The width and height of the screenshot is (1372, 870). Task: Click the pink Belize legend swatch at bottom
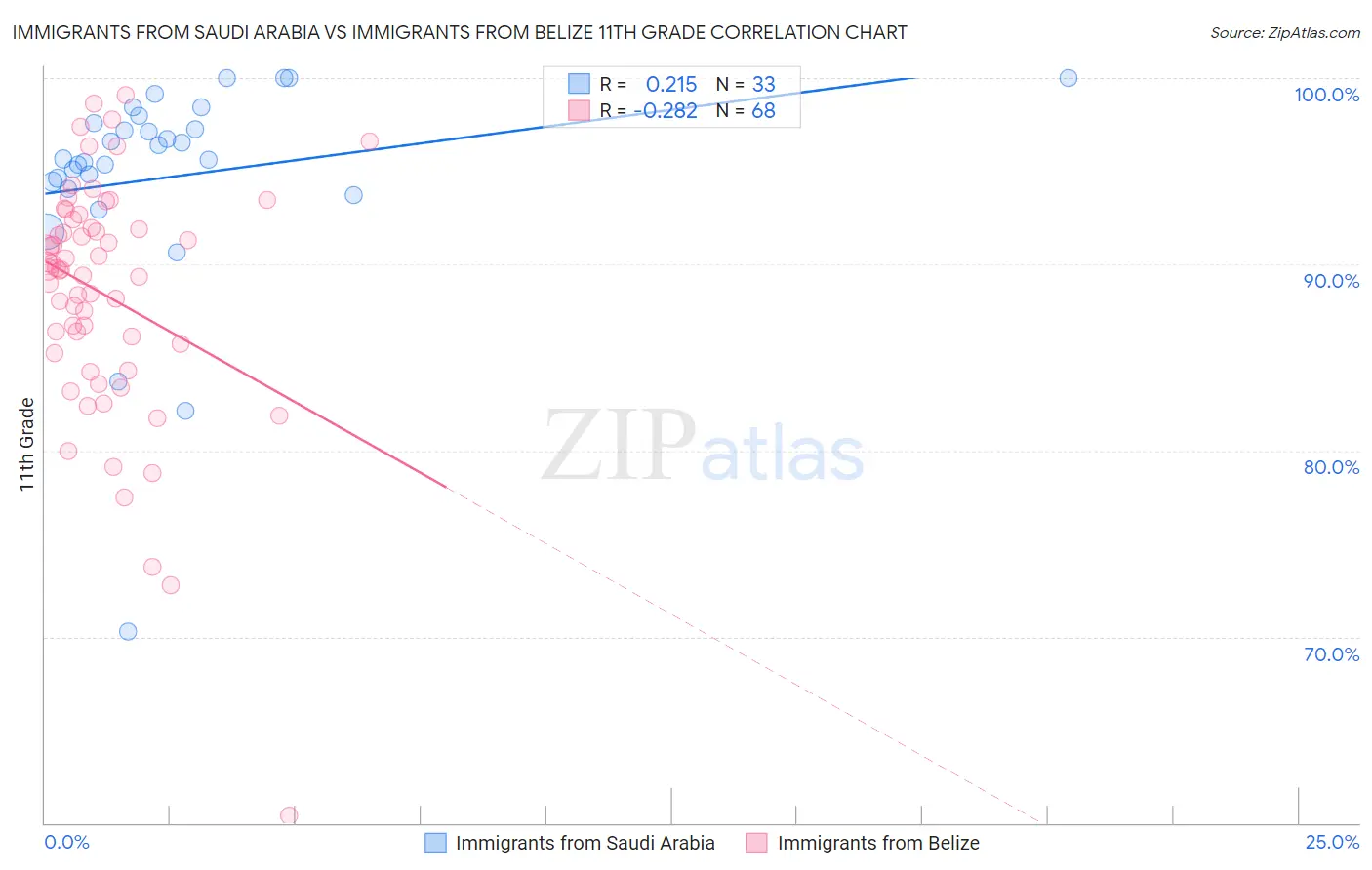click(757, 843)
